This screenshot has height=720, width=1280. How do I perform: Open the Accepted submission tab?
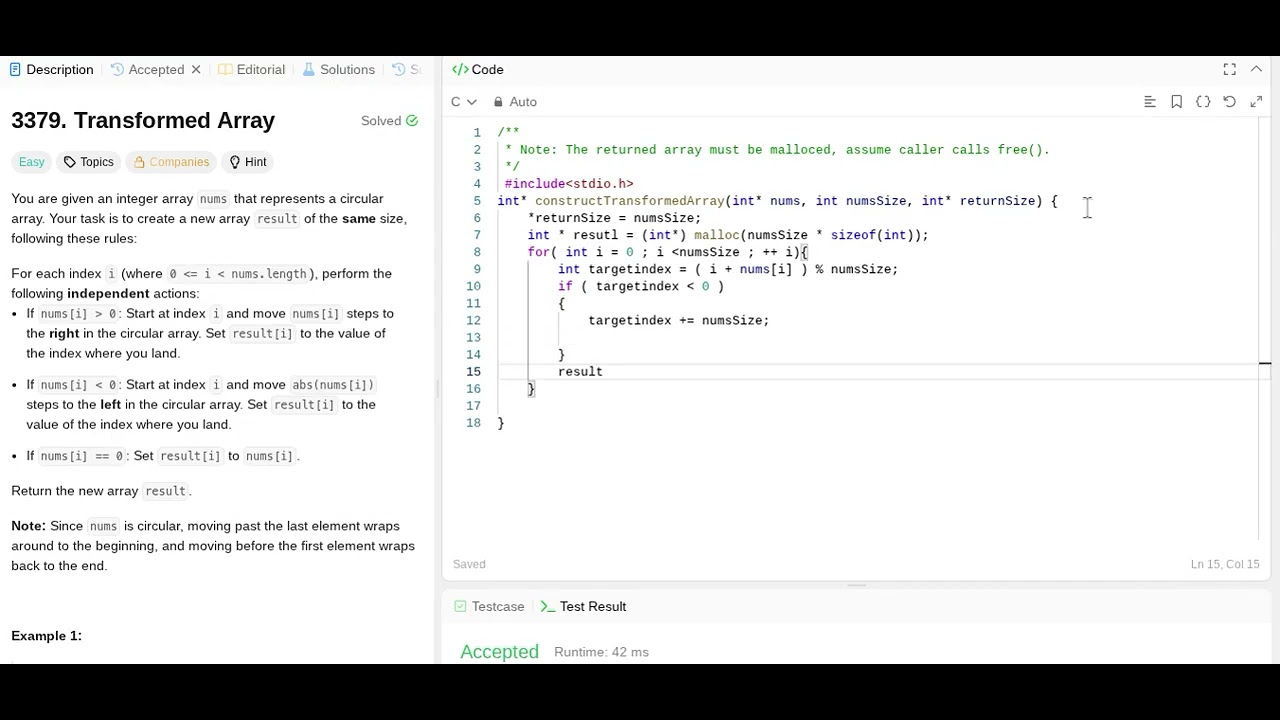[x=148, y=69]
